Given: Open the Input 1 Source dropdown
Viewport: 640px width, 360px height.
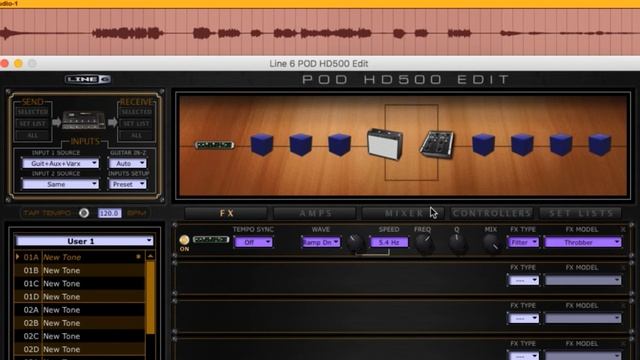Looking at the screenshot, I should [x=60, y=163].
